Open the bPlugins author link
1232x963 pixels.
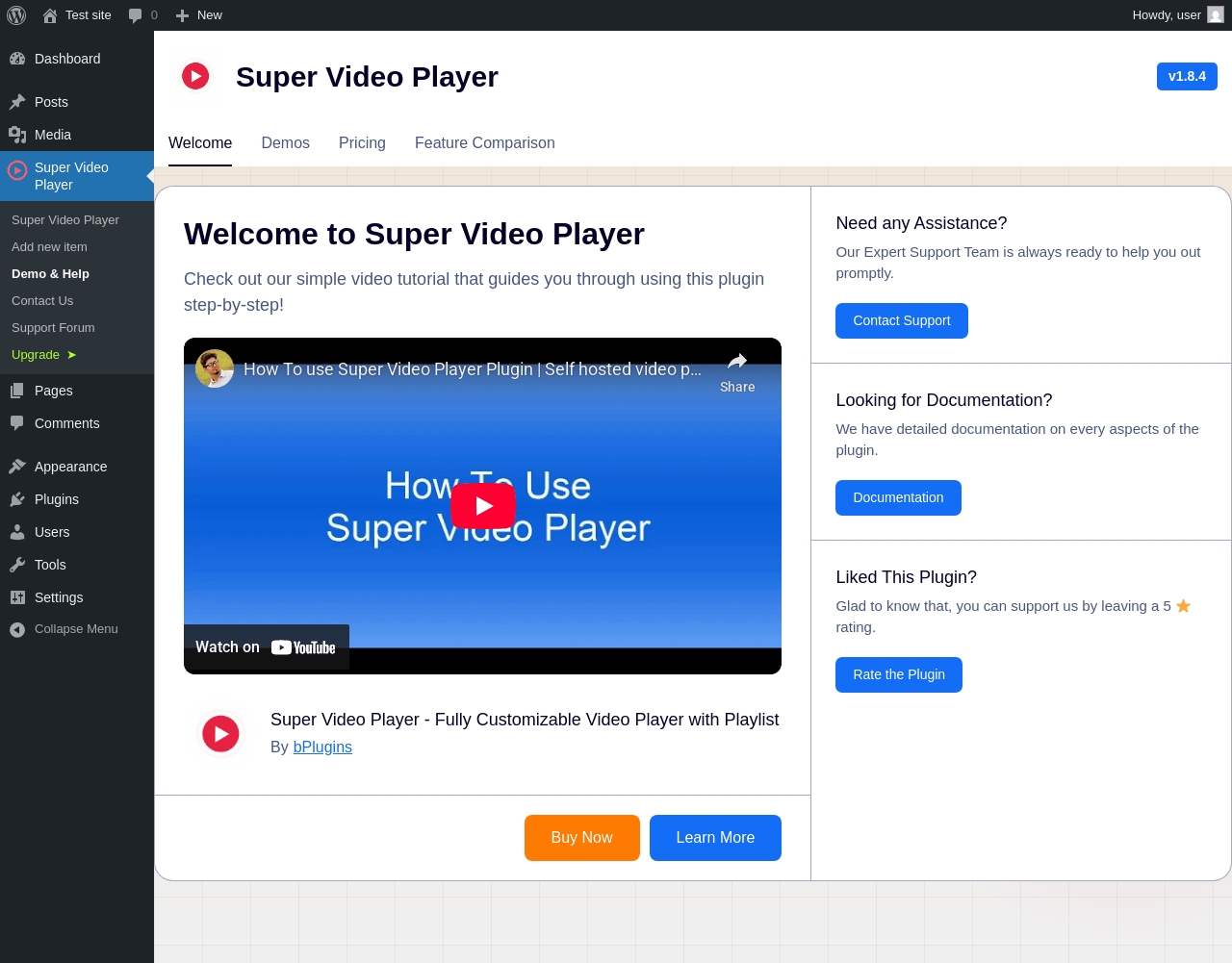(322, 748)
